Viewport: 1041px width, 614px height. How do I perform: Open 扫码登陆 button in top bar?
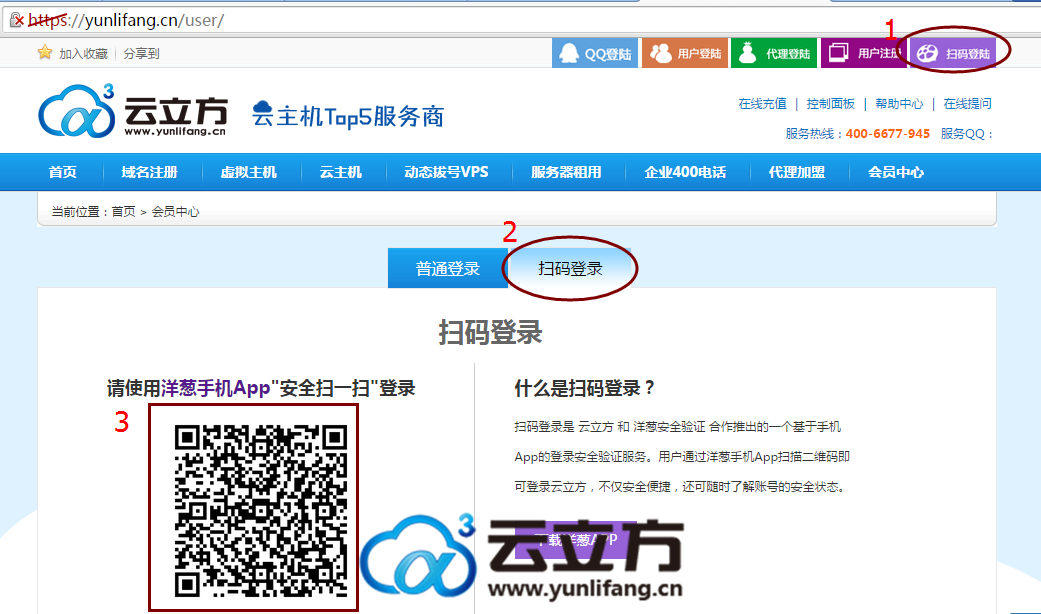tap(953, 53)
